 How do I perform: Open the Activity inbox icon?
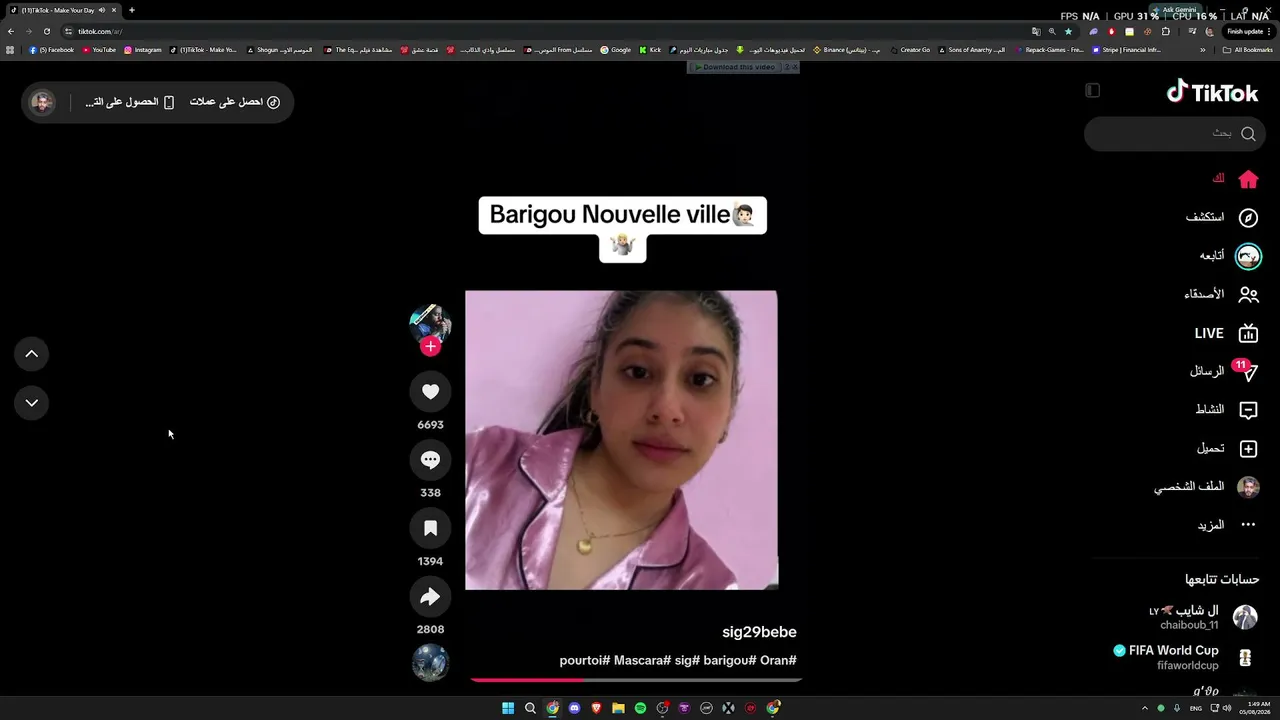[1248, 410]
